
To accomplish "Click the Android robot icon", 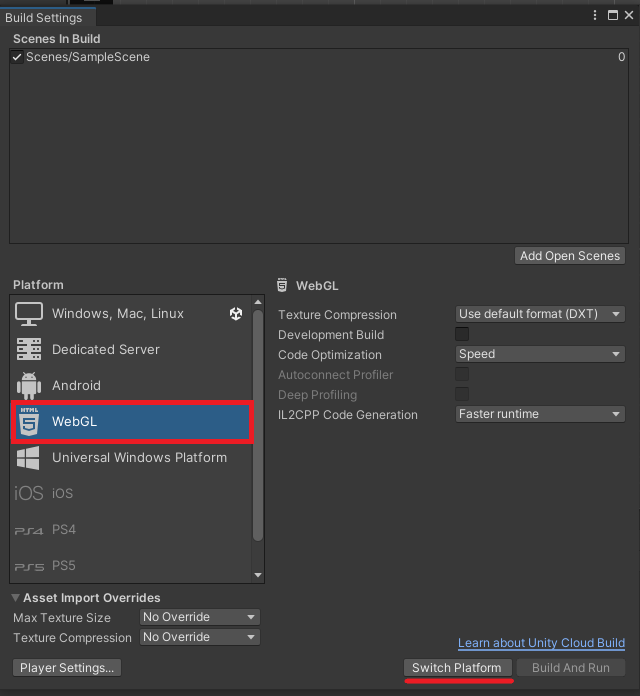I will pyautogui.click(x=29, y=385).
